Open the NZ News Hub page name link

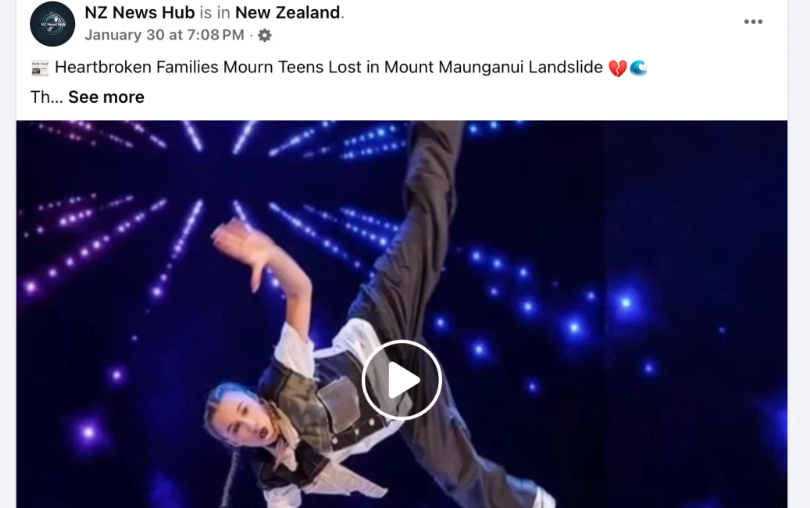pos(139,12)
